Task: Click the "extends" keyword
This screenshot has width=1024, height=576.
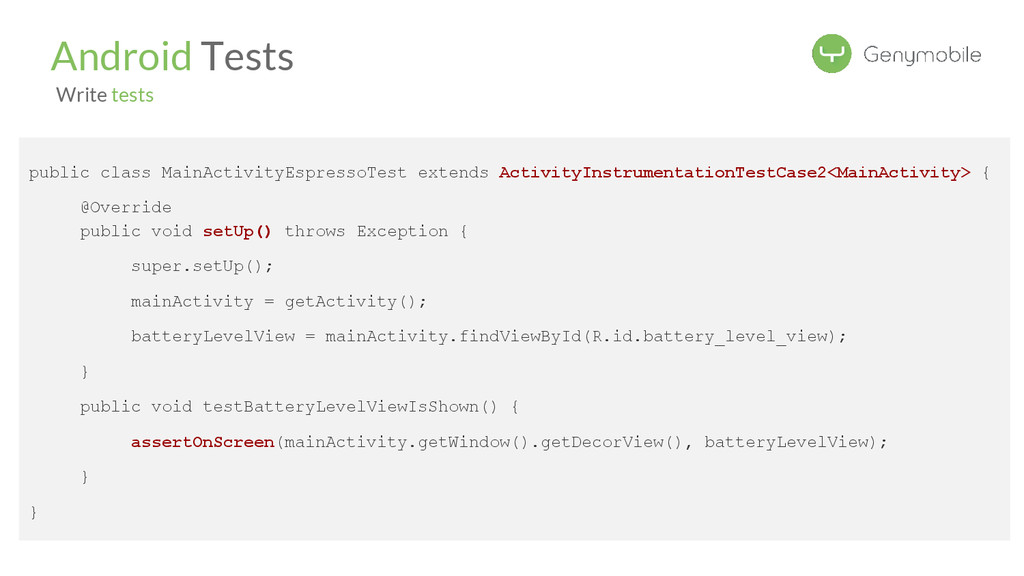Action: [x=453, y=173]
